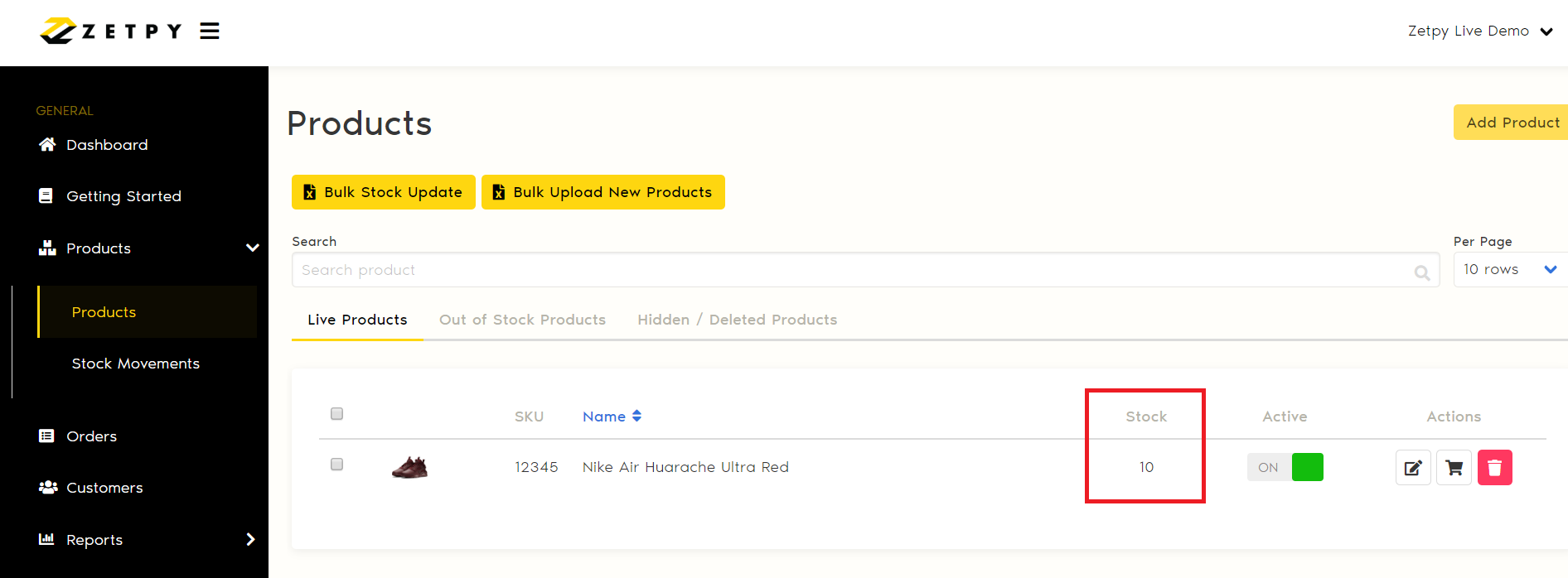Click the Add Product button

(1512, 123)
